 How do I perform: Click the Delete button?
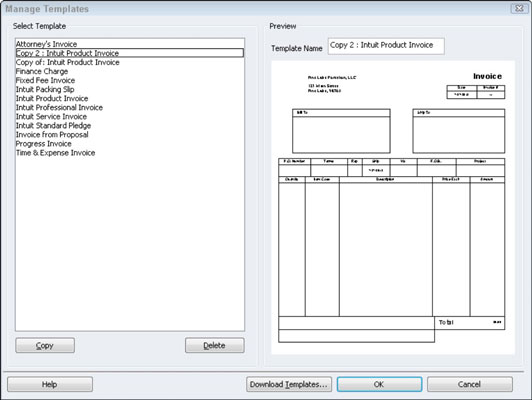(x=214, y=345)
